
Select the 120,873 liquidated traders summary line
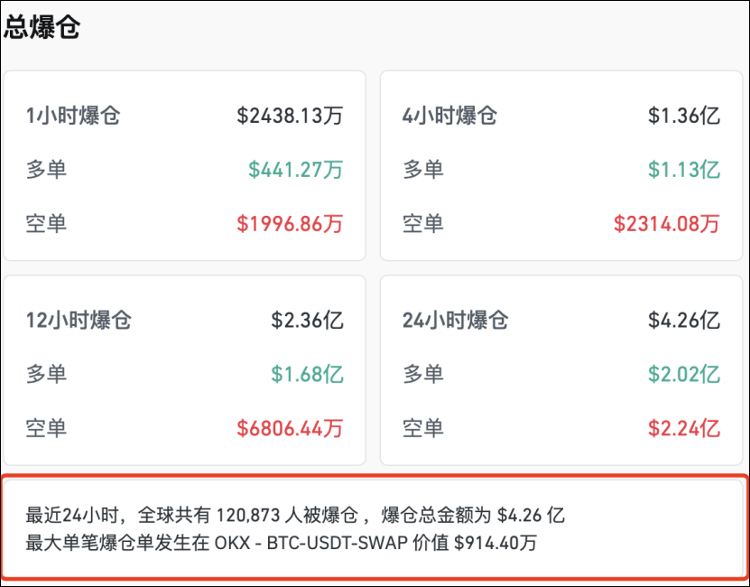coord(295,516)
